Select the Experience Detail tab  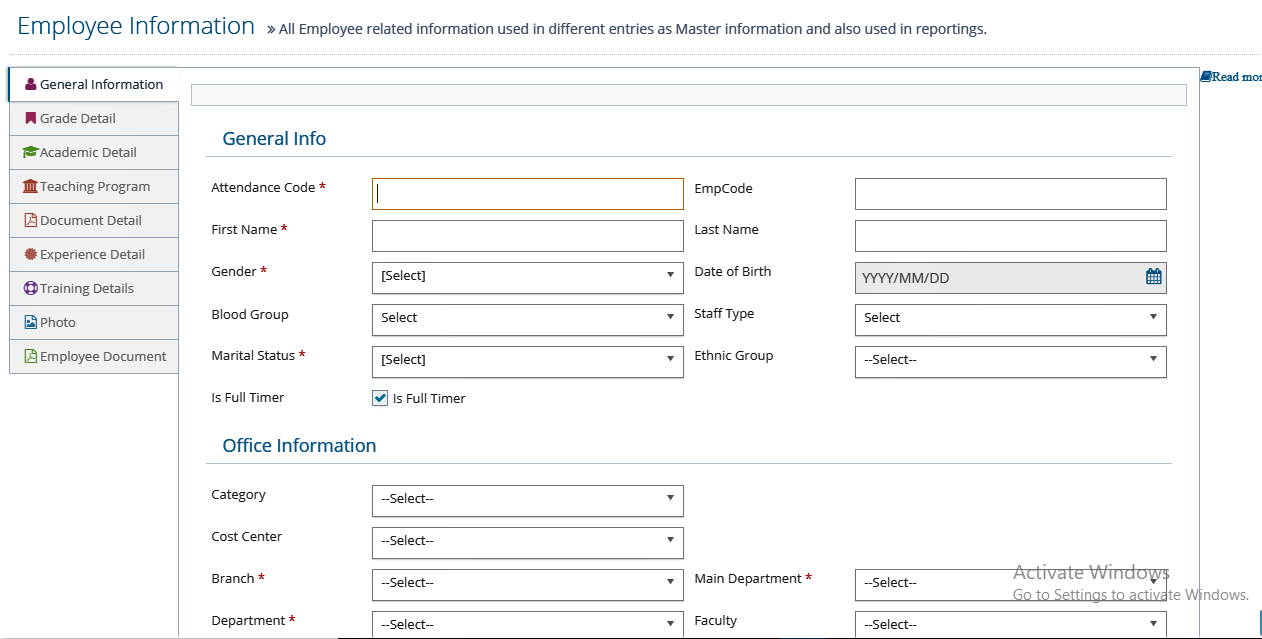point(94,254)
